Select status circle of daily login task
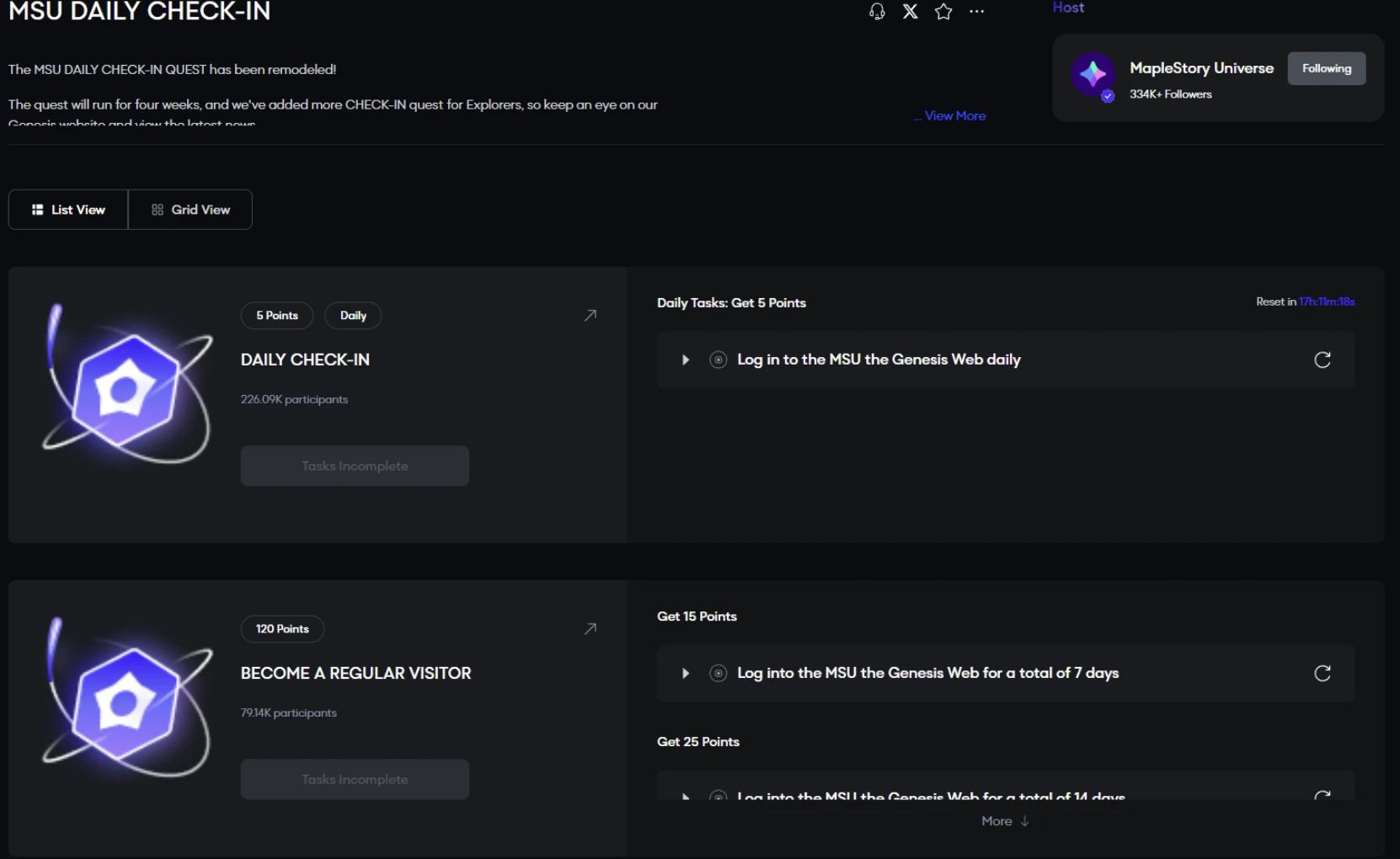 click(x=718, y=360)
